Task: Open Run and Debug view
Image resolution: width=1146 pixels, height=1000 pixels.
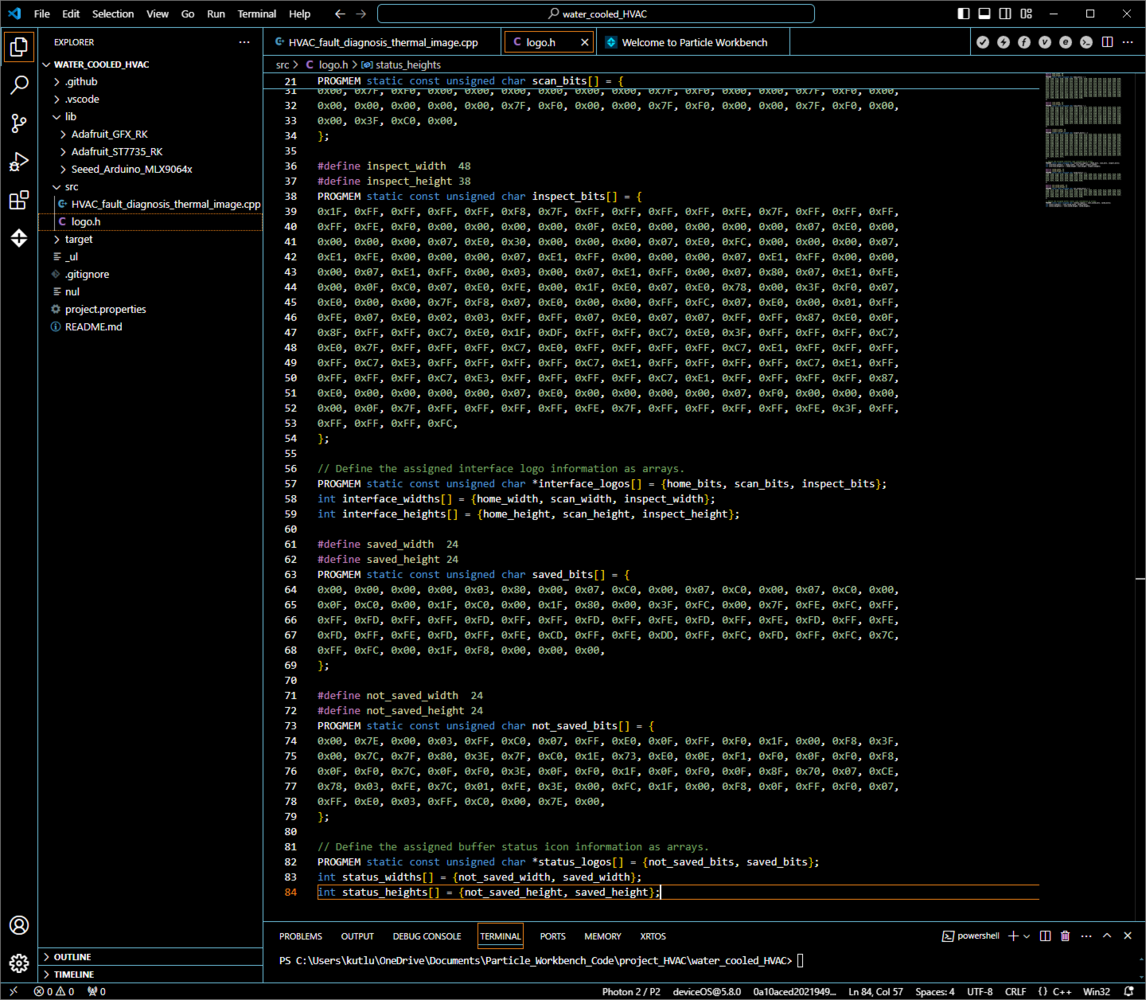Action: point(19,162)
